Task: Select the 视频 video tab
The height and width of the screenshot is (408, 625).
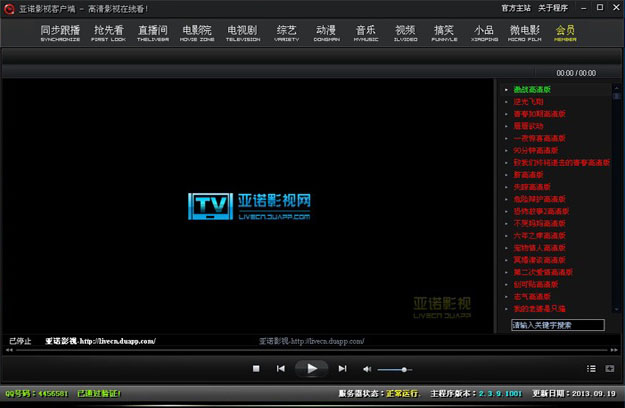Action: pos(405,33)
